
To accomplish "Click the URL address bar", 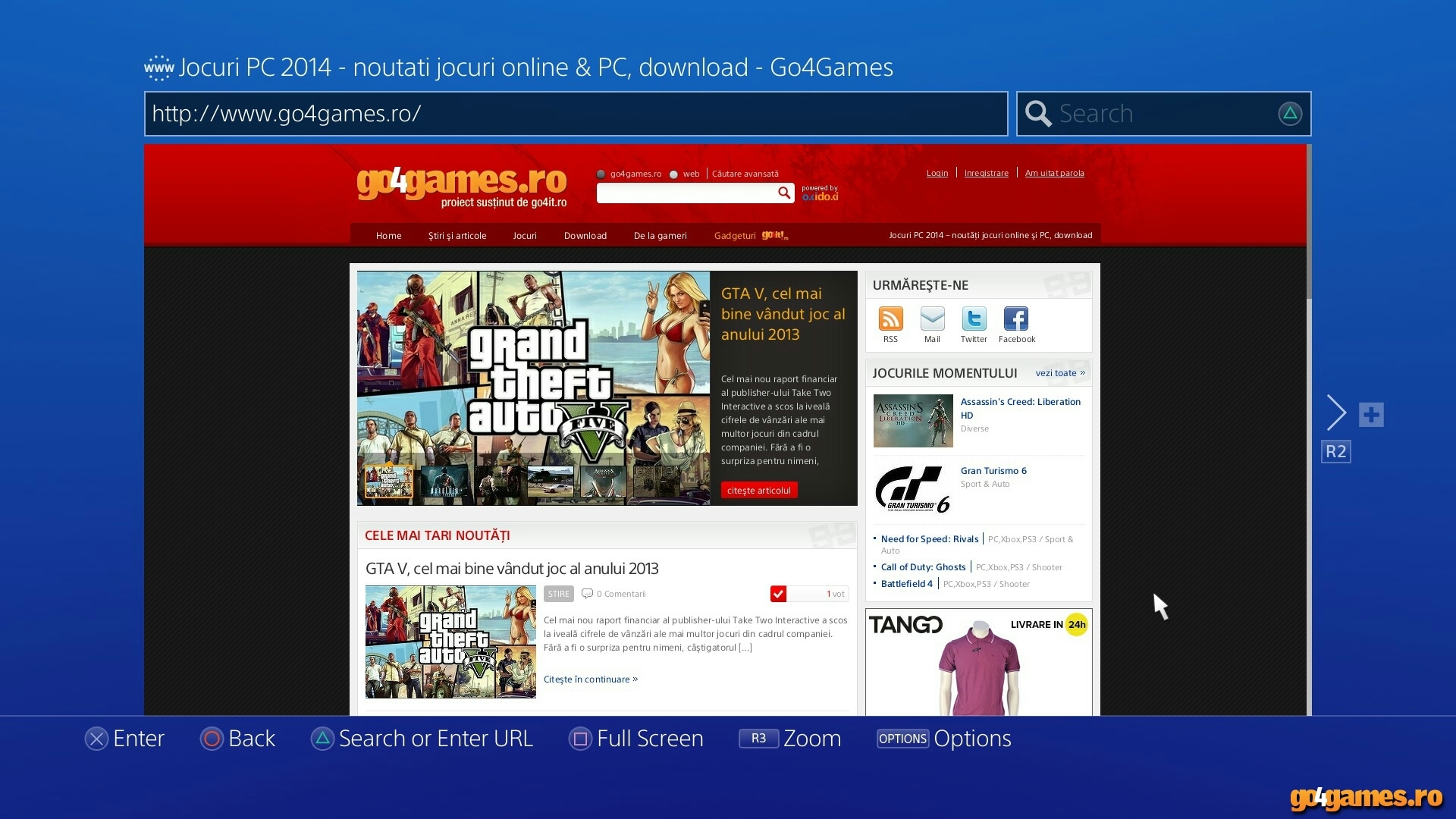I will point(576,114).
